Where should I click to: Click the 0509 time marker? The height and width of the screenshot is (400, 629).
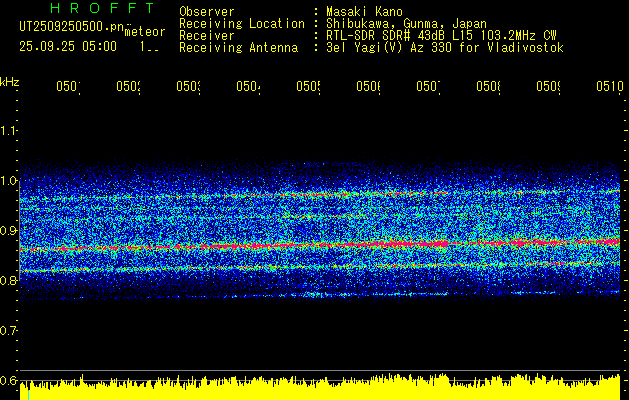(x=548, y=86)
